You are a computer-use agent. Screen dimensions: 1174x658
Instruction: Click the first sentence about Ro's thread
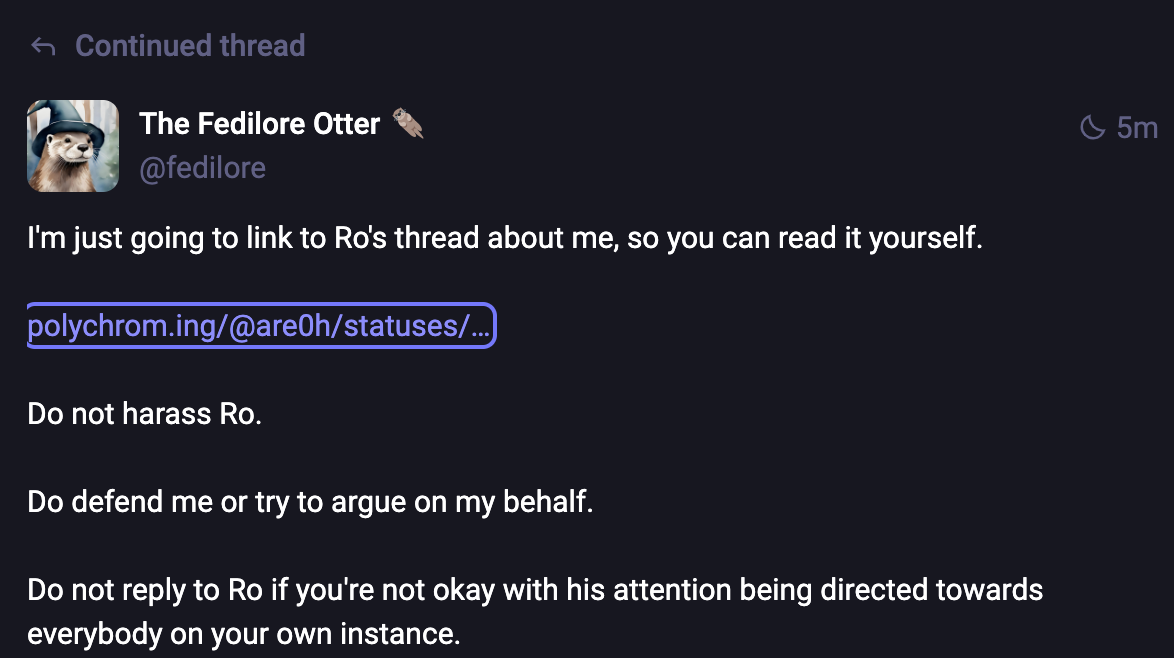click(x=505, y=240)
